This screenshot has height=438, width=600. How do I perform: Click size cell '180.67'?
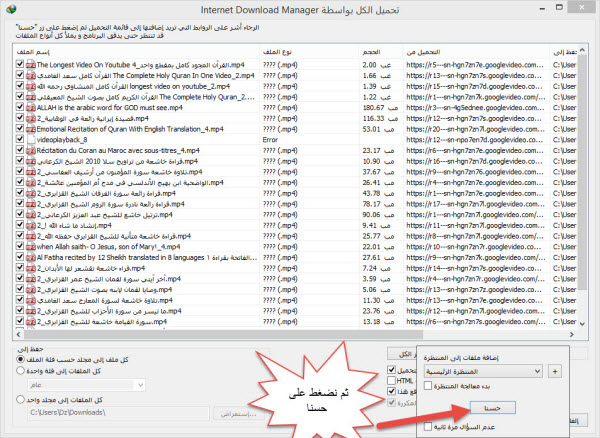[378, 107]
